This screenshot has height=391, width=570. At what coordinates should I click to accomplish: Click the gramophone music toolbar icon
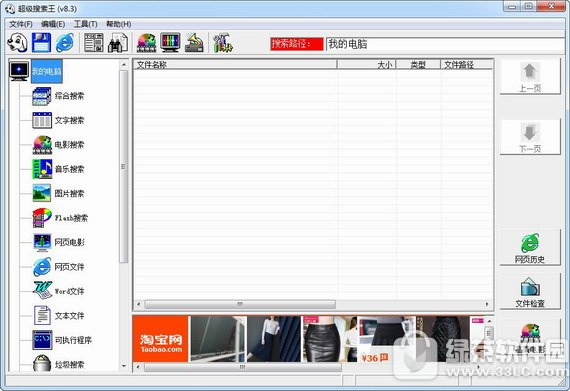(x=194, y=43)
